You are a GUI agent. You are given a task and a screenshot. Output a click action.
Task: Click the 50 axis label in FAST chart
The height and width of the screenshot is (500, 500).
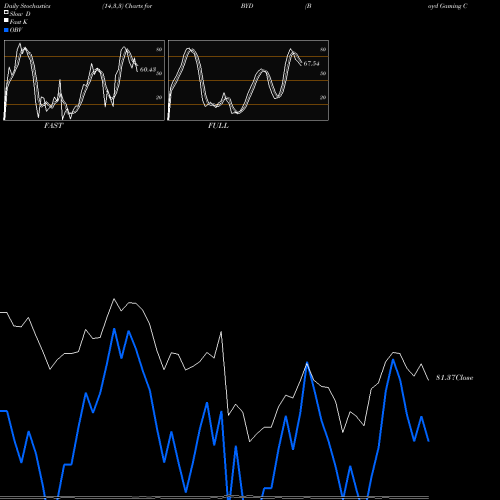[x=159, y=74]
